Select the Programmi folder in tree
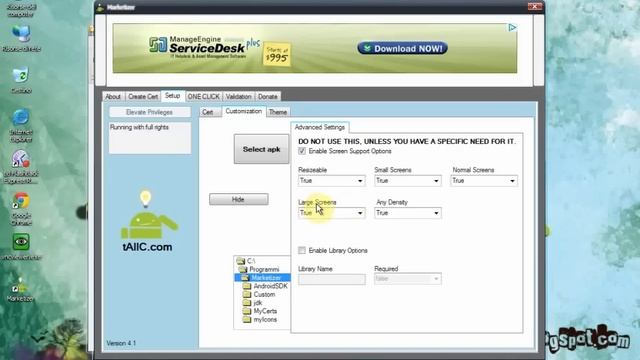This screenshot has width=640, height=360. tap(264, 269)
